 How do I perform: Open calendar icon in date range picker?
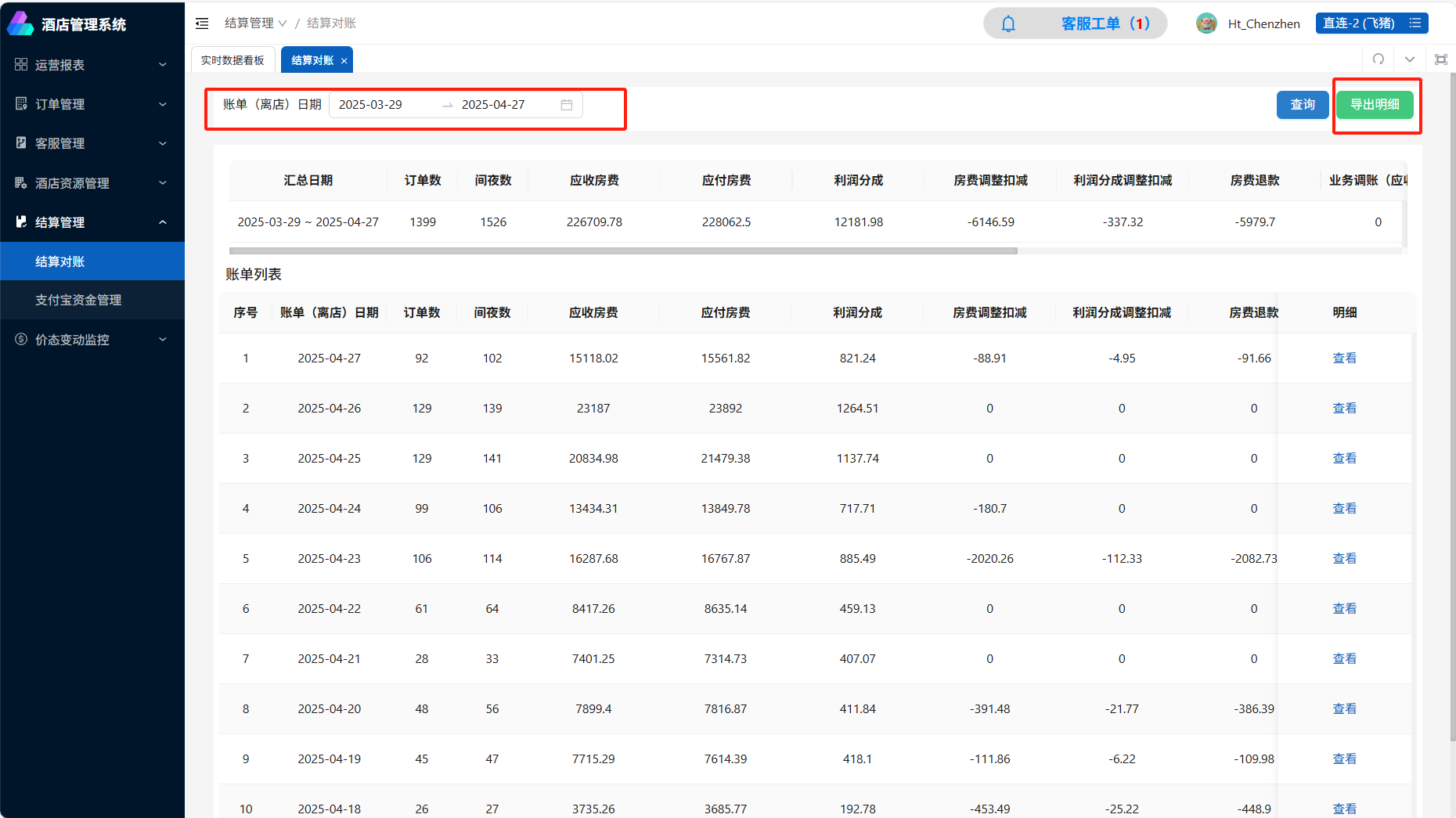pyautogui.click(x=567, y=105)
